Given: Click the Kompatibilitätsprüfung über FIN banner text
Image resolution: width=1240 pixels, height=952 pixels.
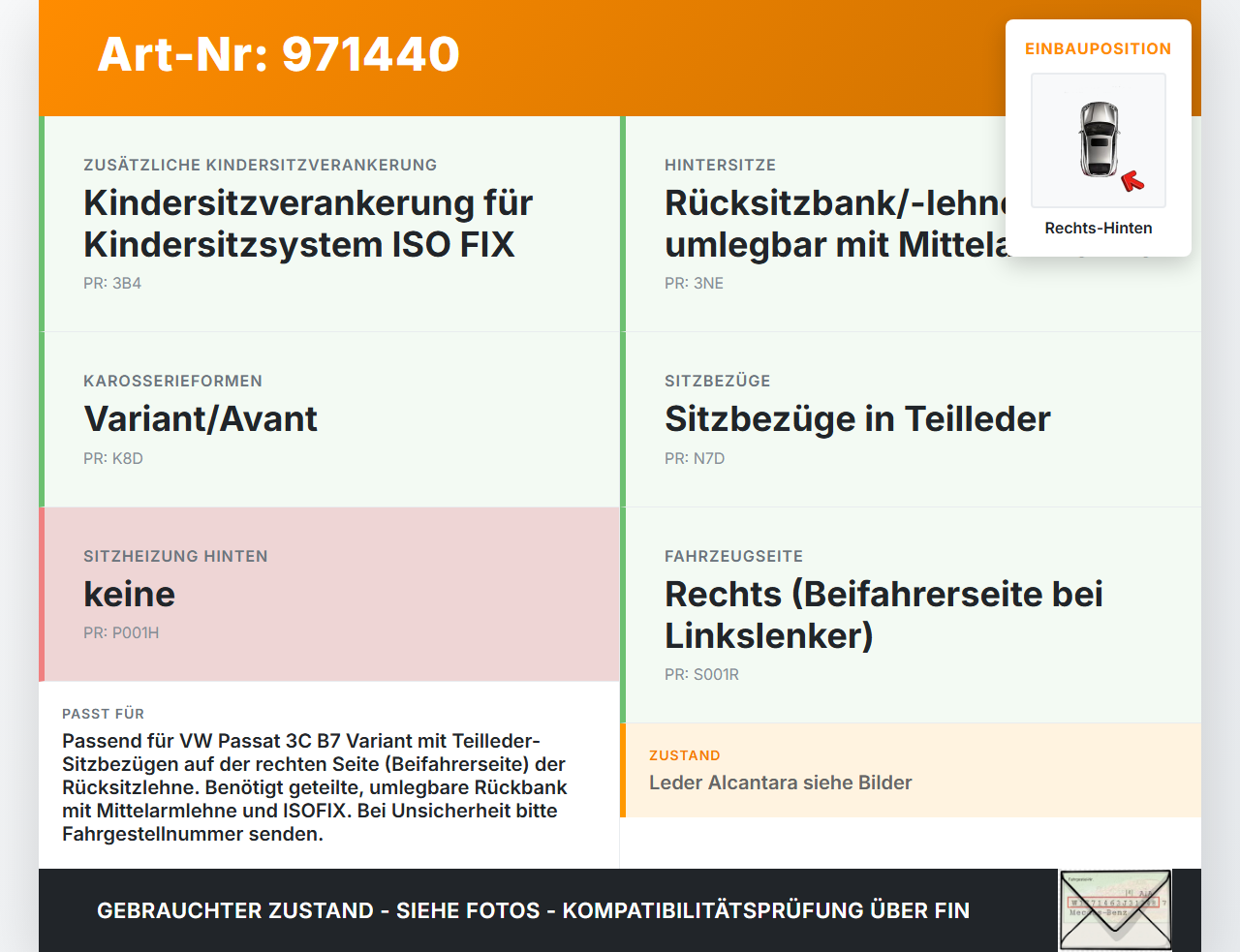Looking at the screenshot, I should (533, 910).
